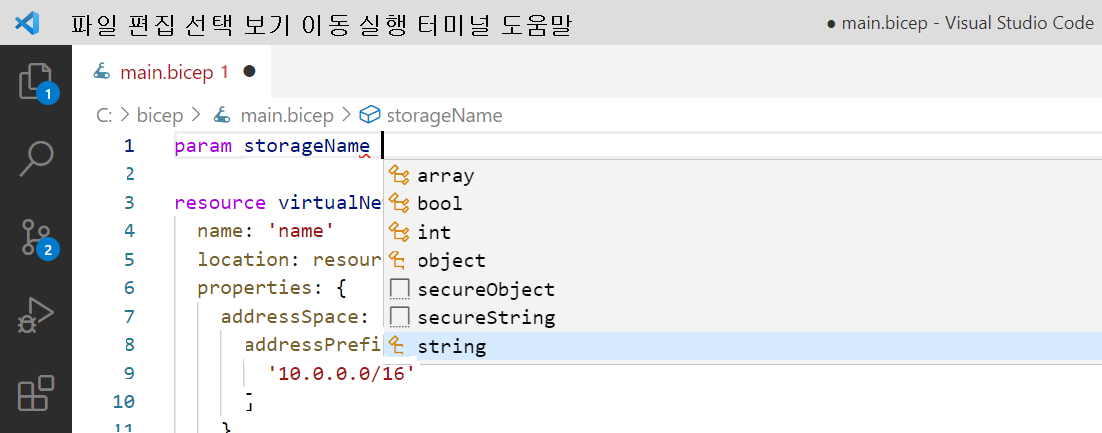Click line number 6 in the gutter
This screenshot has width=1102, height=433.
(129, 288)
